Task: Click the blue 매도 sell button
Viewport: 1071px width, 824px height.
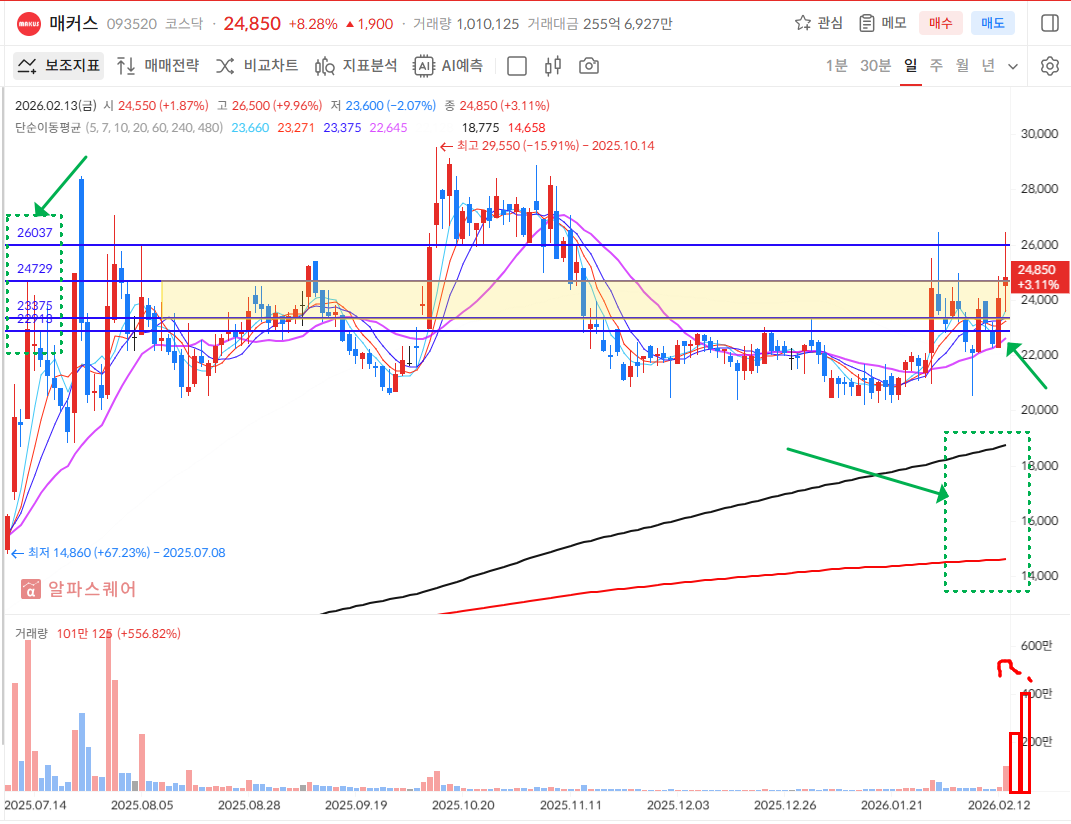Action: (x=992, y=23)
